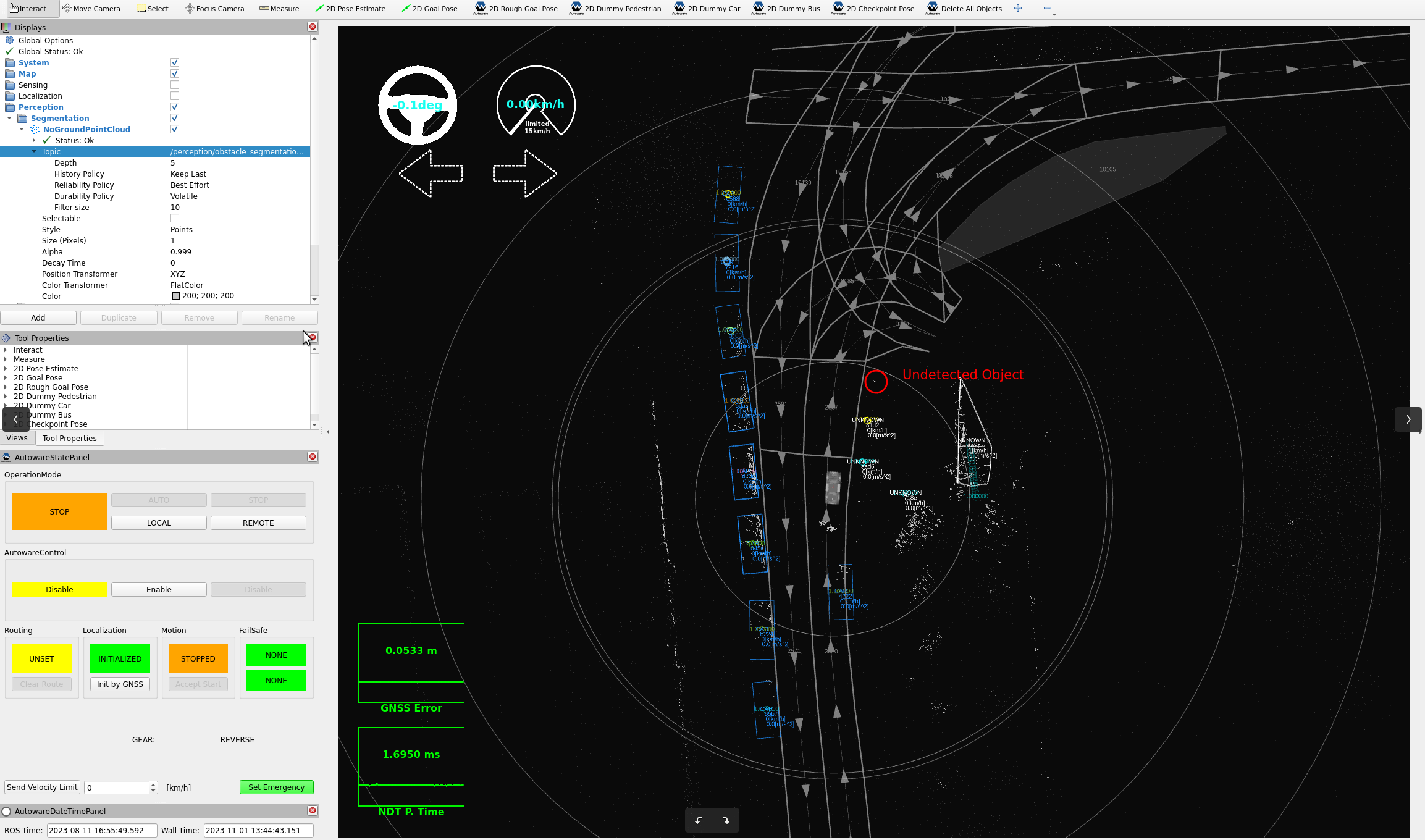The width and height of the screenshot is (1425, 840).
Task: Open the Tool Properties tab
Action: 69,438
